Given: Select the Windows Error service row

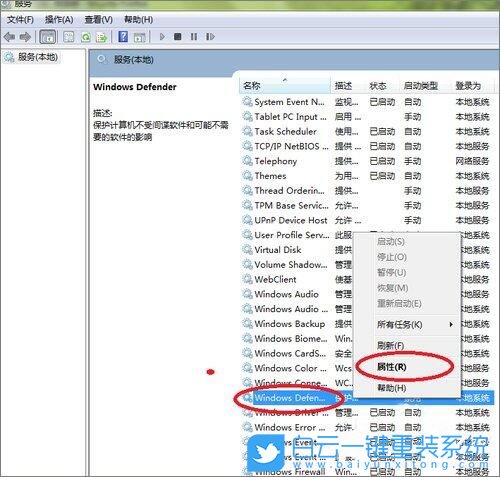Looking at the screenshot, I should (367, 427).
